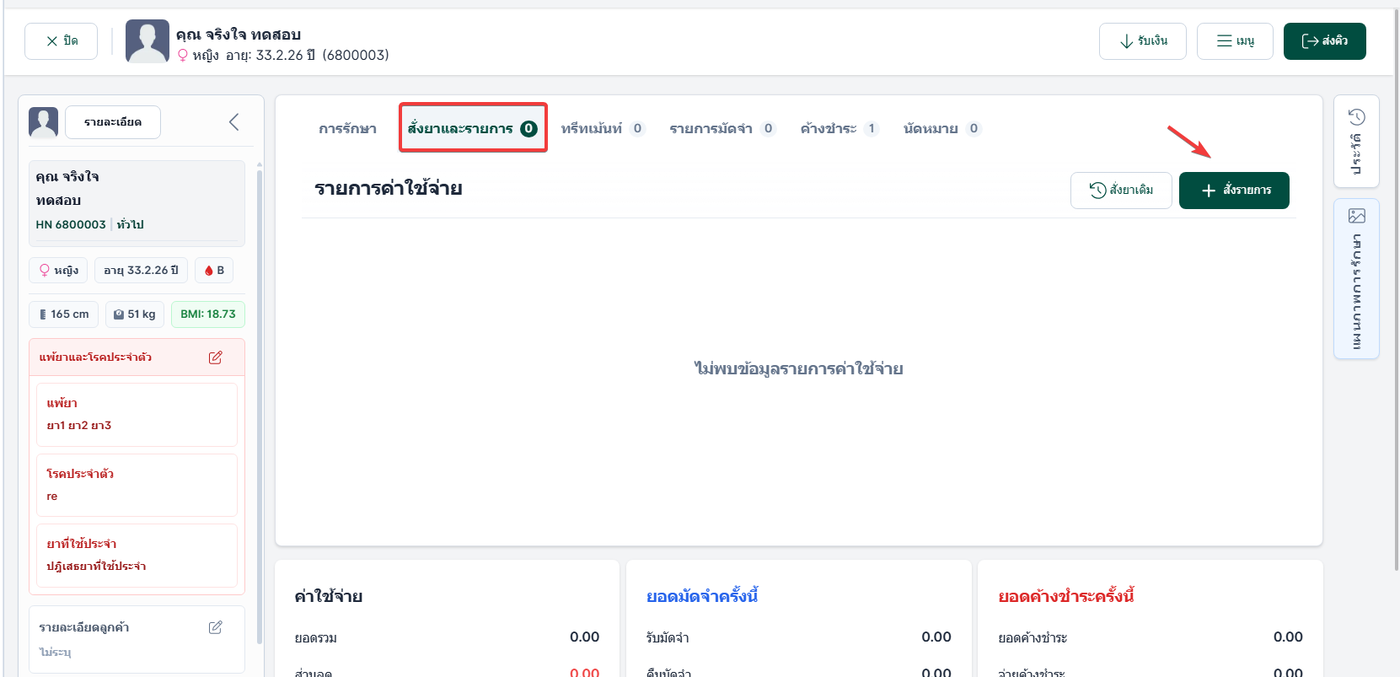Image resolution: width=1400 pixels, height=677 pixels.
Task: Click the สั่งรายการ add order button
Action: point(1234,190)
